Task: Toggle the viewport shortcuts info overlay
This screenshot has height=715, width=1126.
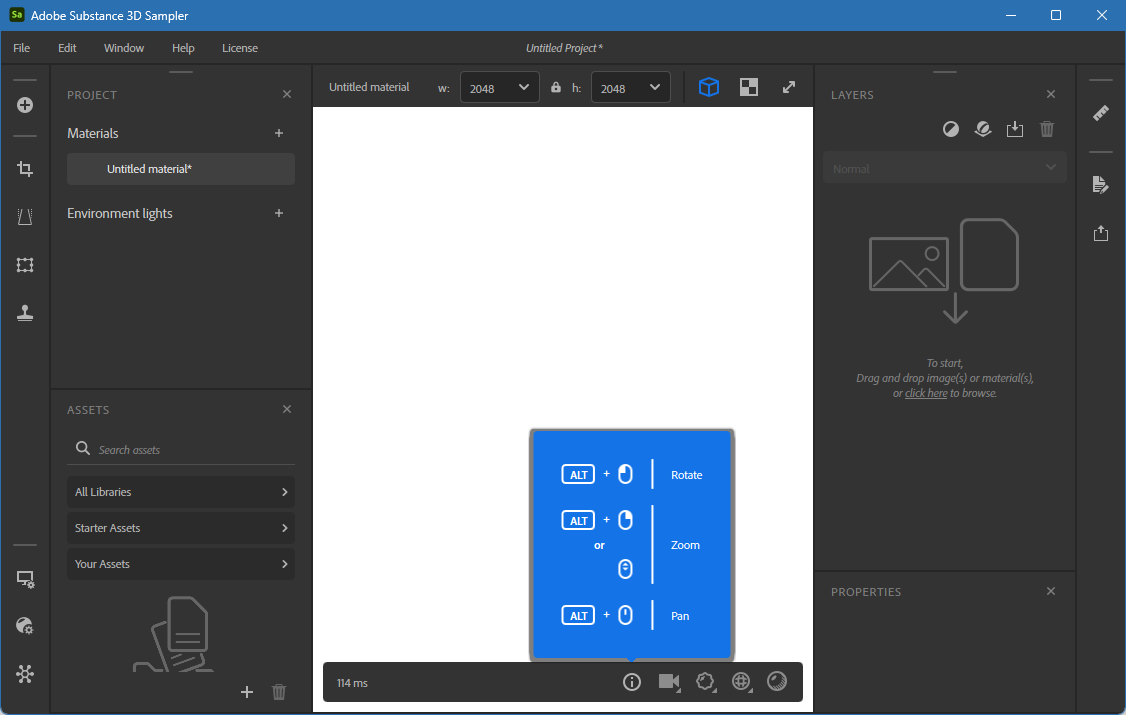Action: click(x=632, y=682)
